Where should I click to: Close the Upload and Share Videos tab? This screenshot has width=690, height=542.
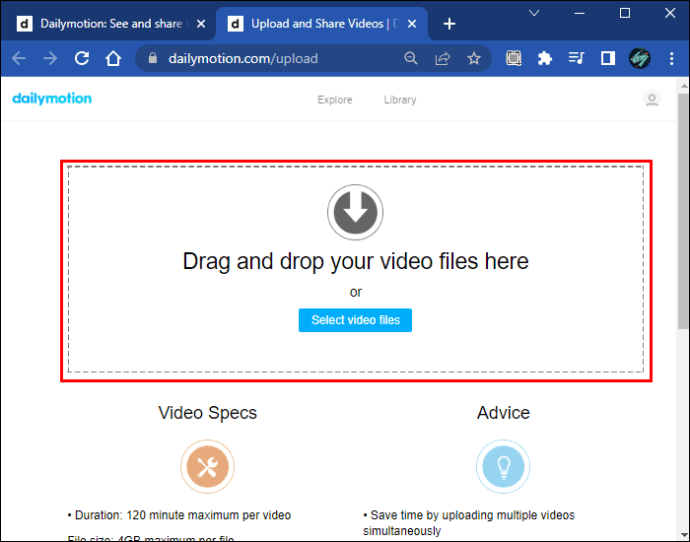[x=412, y=24]
